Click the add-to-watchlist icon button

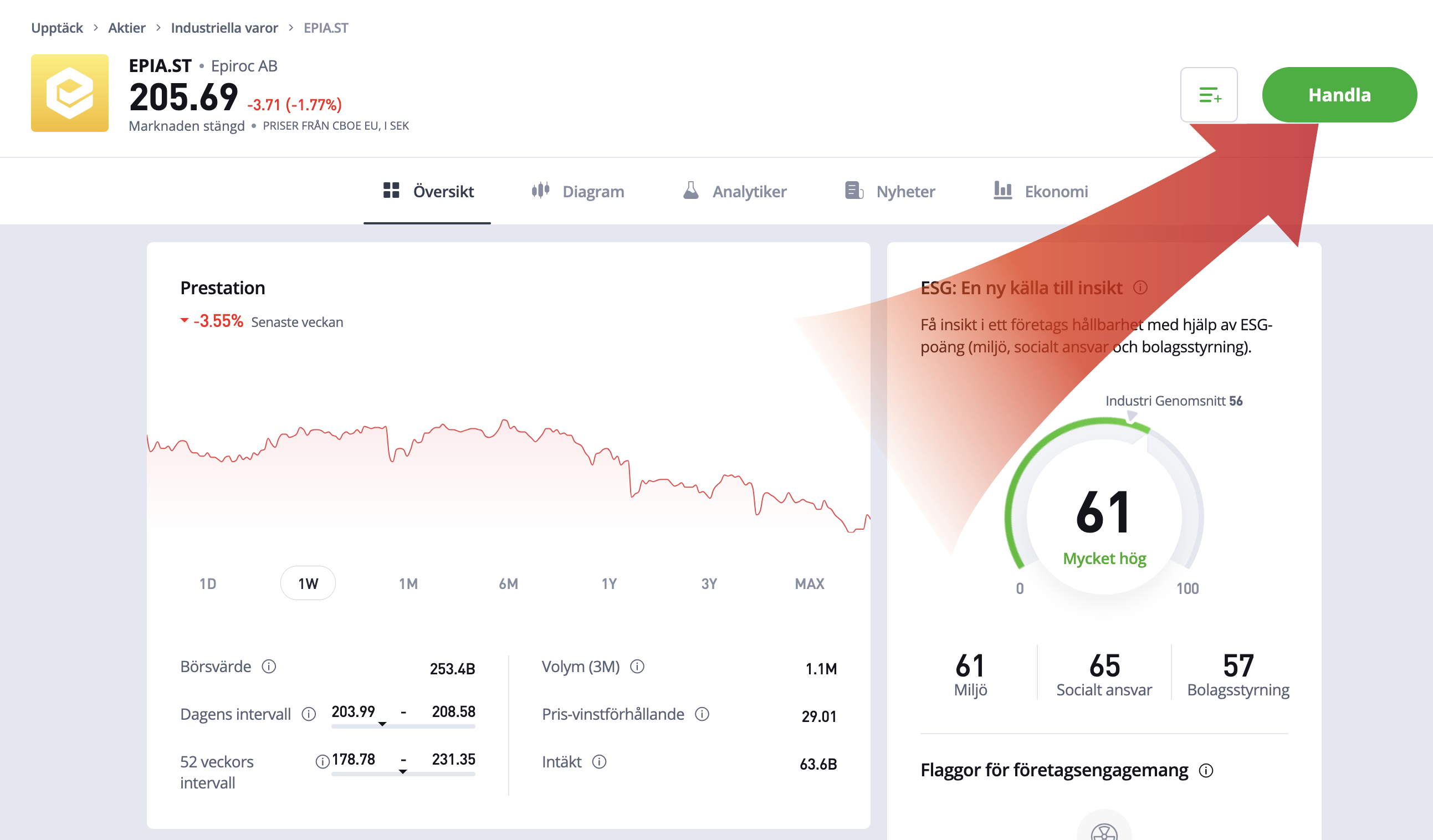pos(1209,95)
